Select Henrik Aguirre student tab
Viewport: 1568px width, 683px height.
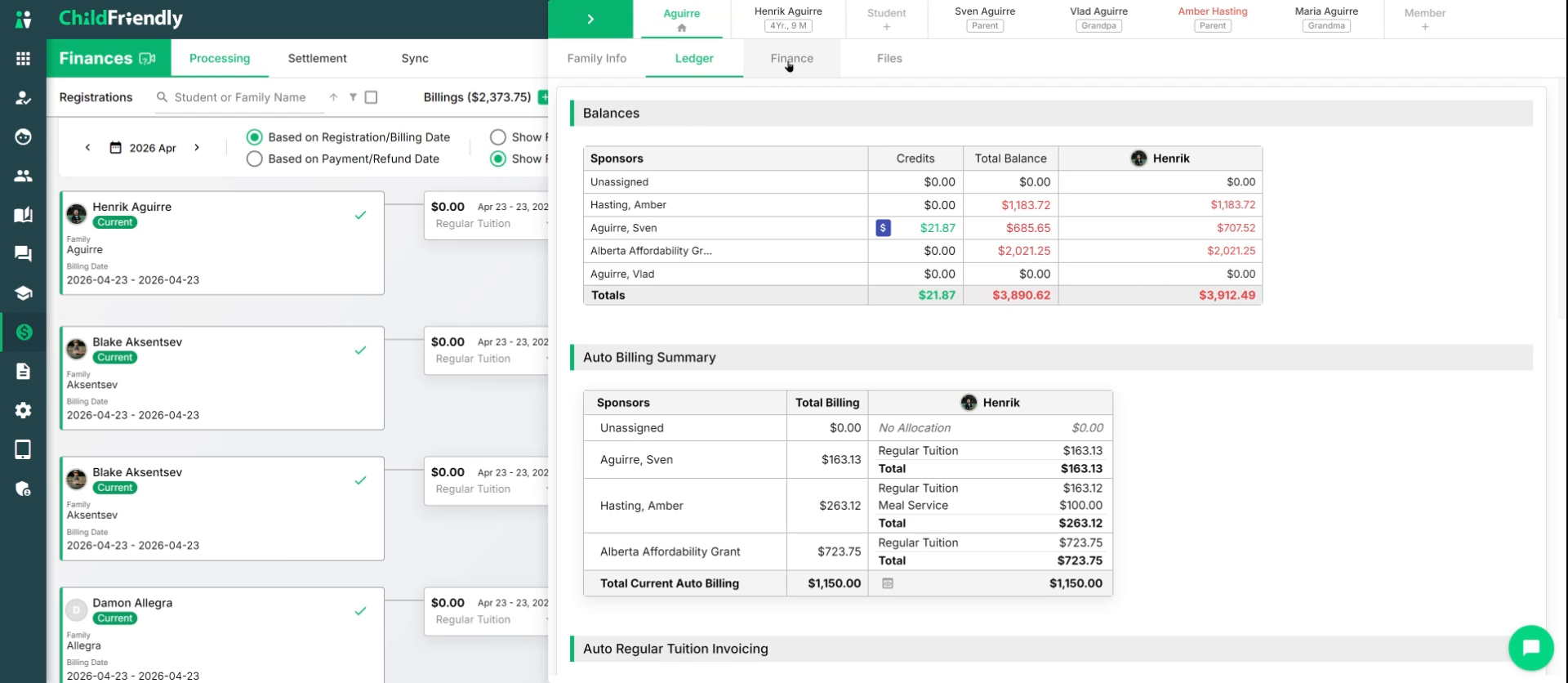point(788,19)
